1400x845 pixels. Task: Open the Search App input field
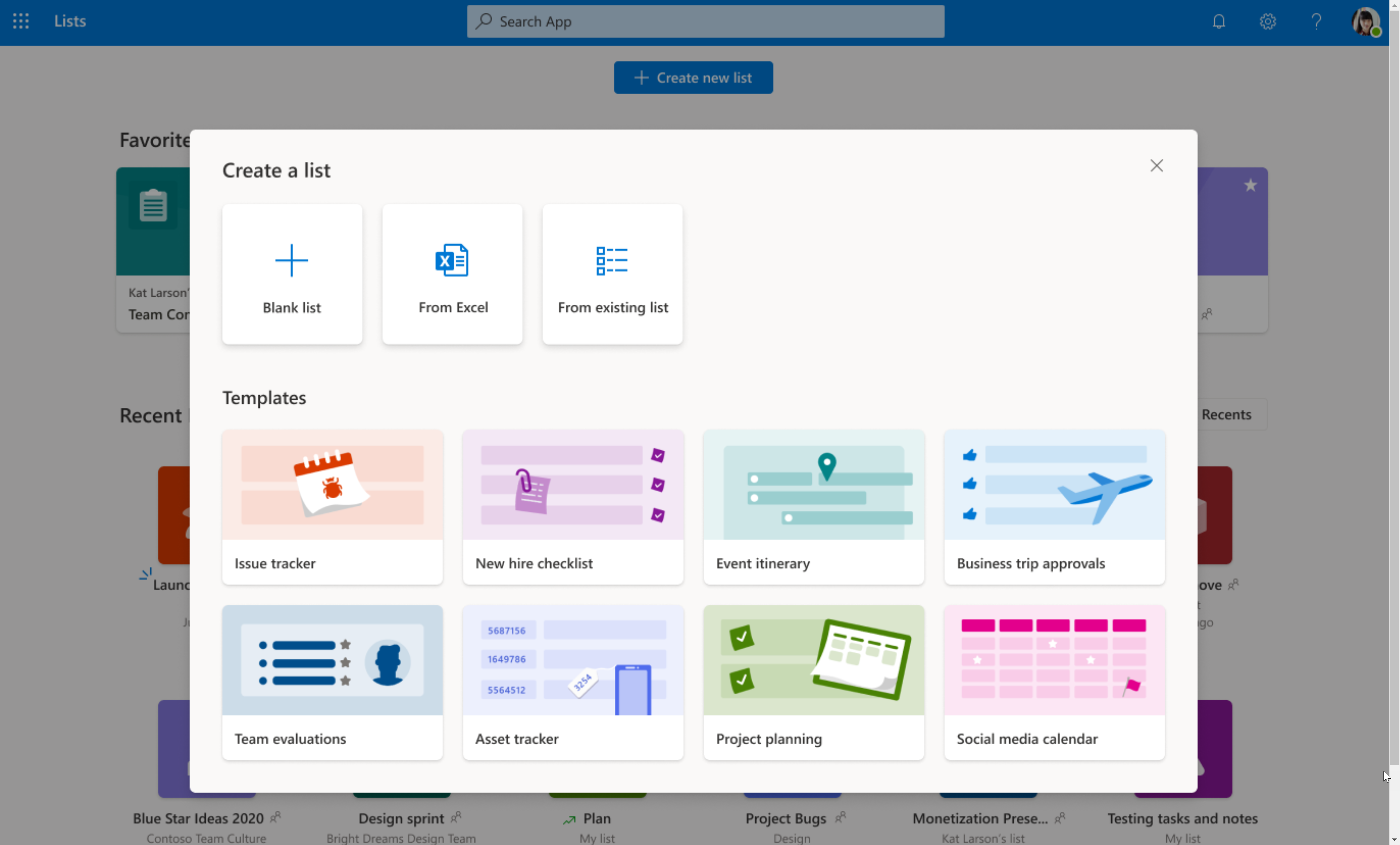[706, 21]
